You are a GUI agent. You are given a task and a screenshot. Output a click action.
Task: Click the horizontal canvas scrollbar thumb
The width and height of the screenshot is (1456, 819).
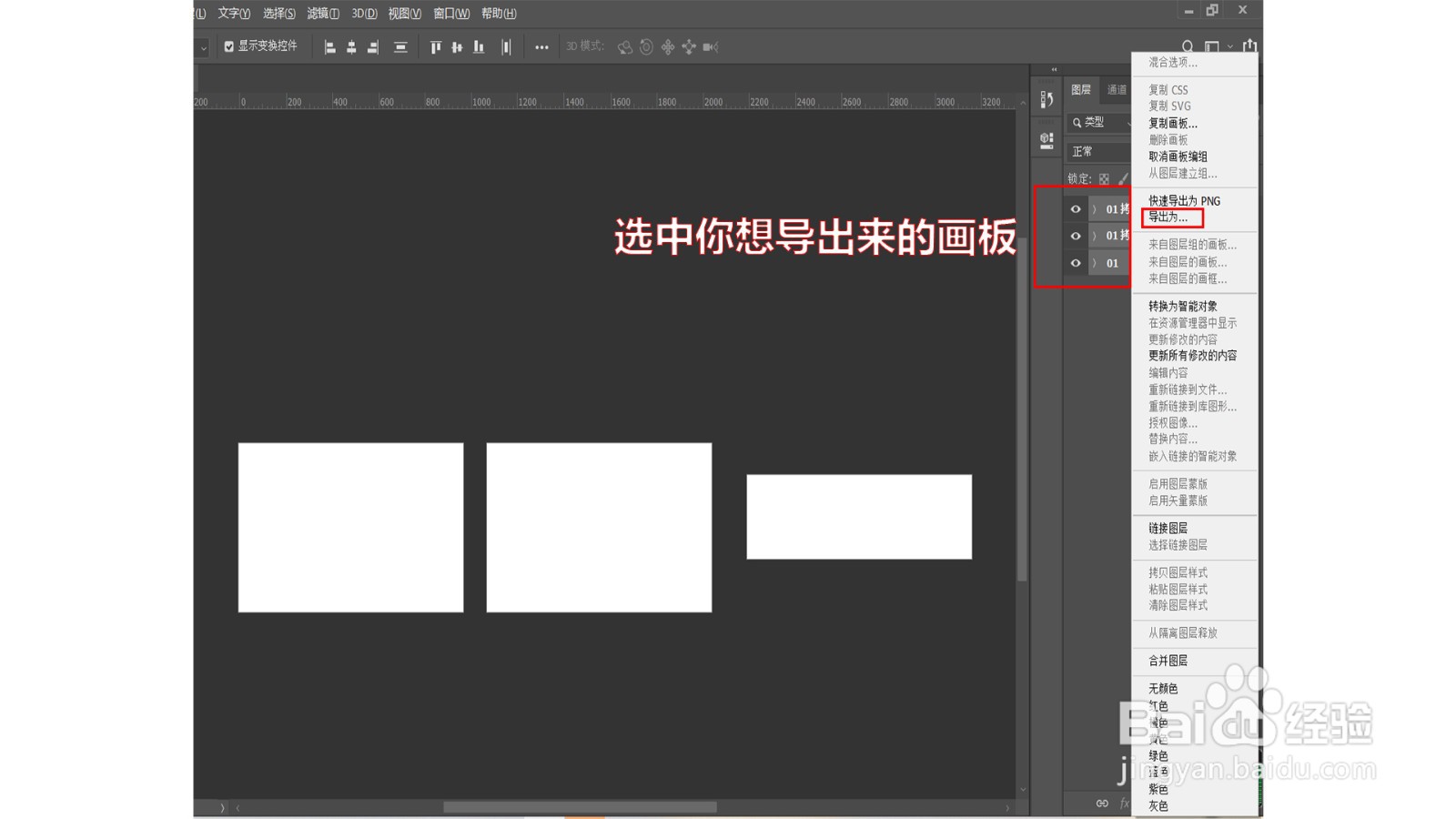[580, 807]
